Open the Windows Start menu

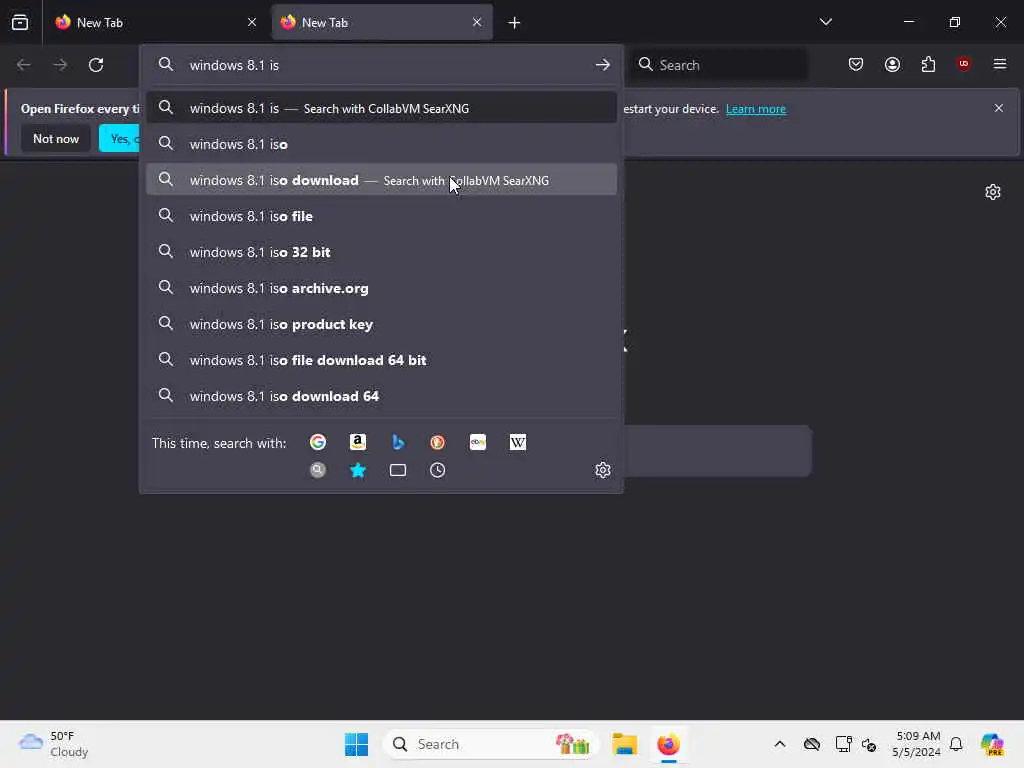pos(357,744)
